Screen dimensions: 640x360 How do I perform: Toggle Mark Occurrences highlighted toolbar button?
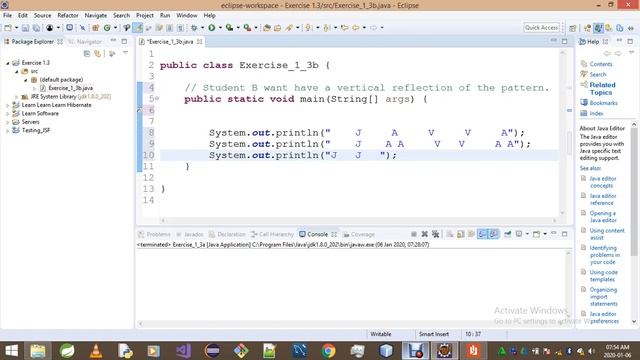pyautogui.click(x=138, y=28)
